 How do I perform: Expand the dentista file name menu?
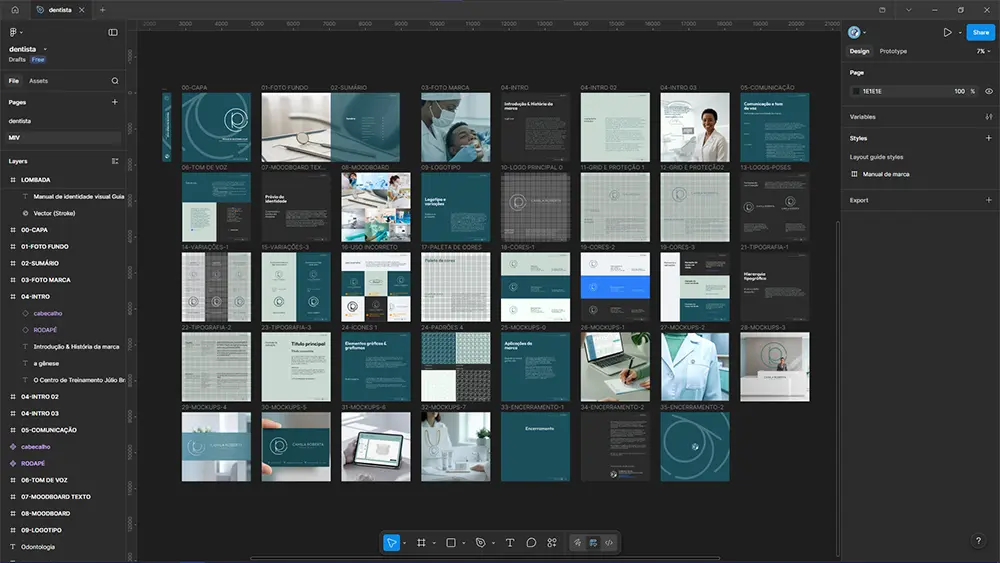point(45,48)
